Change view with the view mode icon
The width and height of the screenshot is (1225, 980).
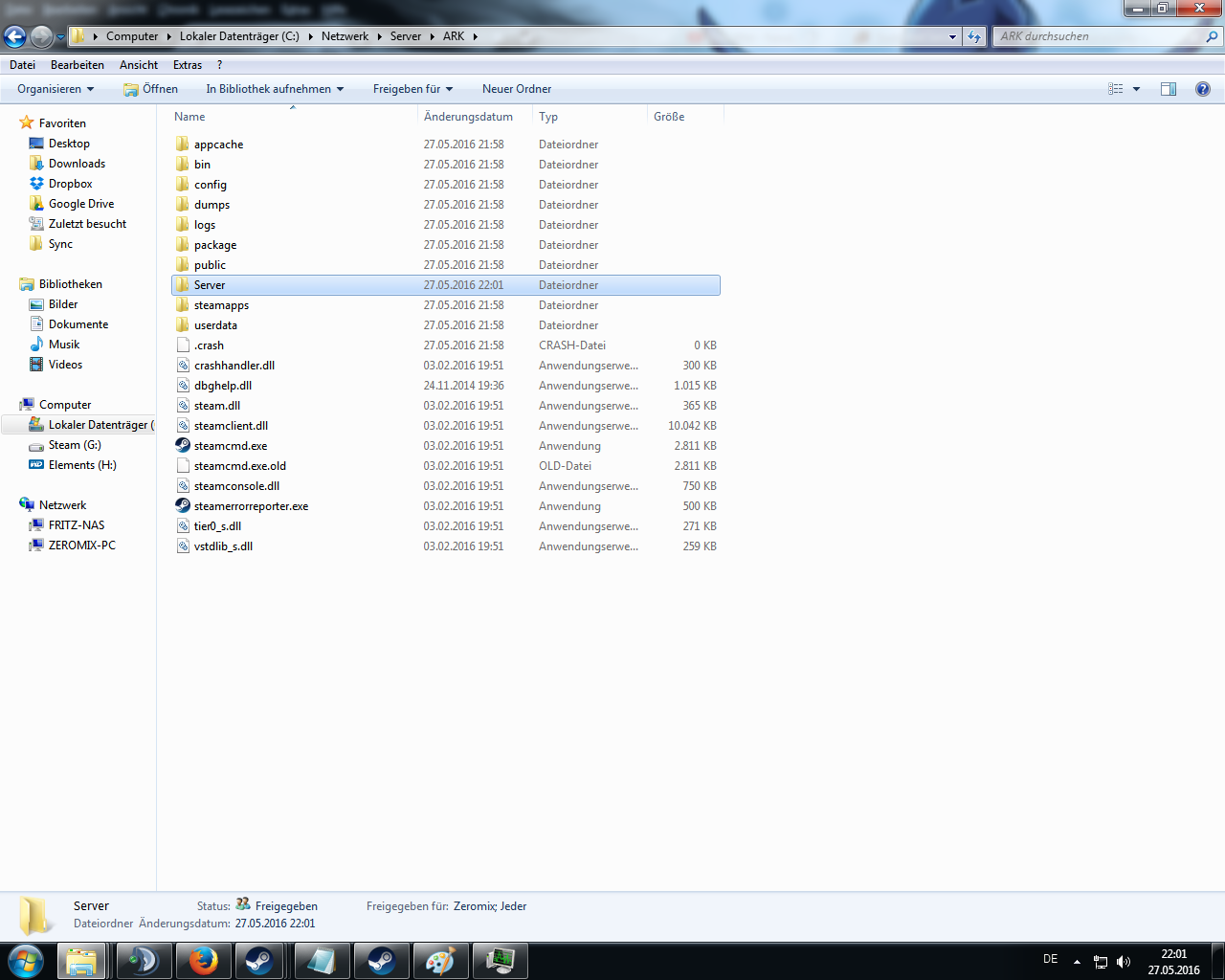click(x=1116, y=89)
